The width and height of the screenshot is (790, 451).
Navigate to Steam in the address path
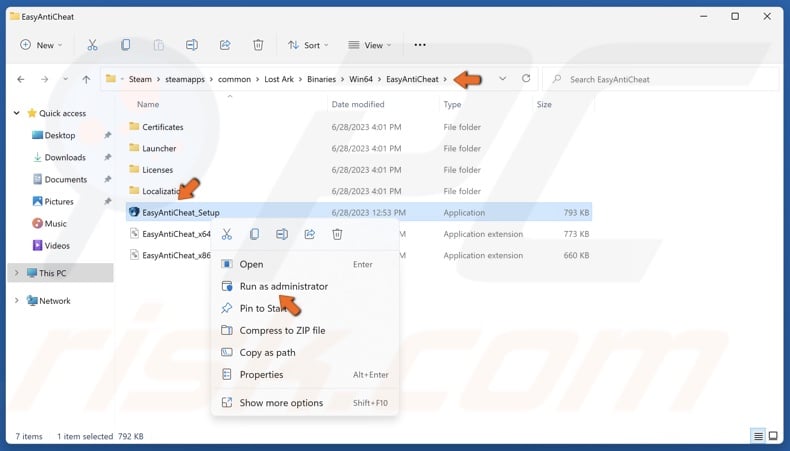point(140,79)
